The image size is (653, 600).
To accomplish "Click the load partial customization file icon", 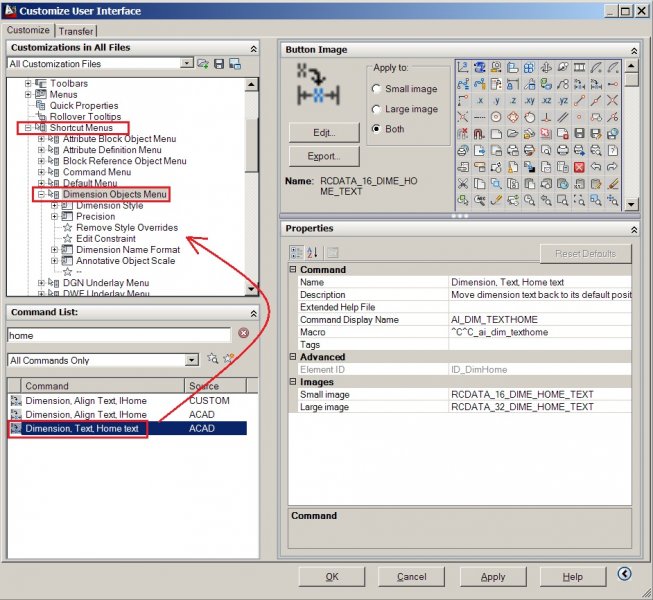I will coord(203,64).
